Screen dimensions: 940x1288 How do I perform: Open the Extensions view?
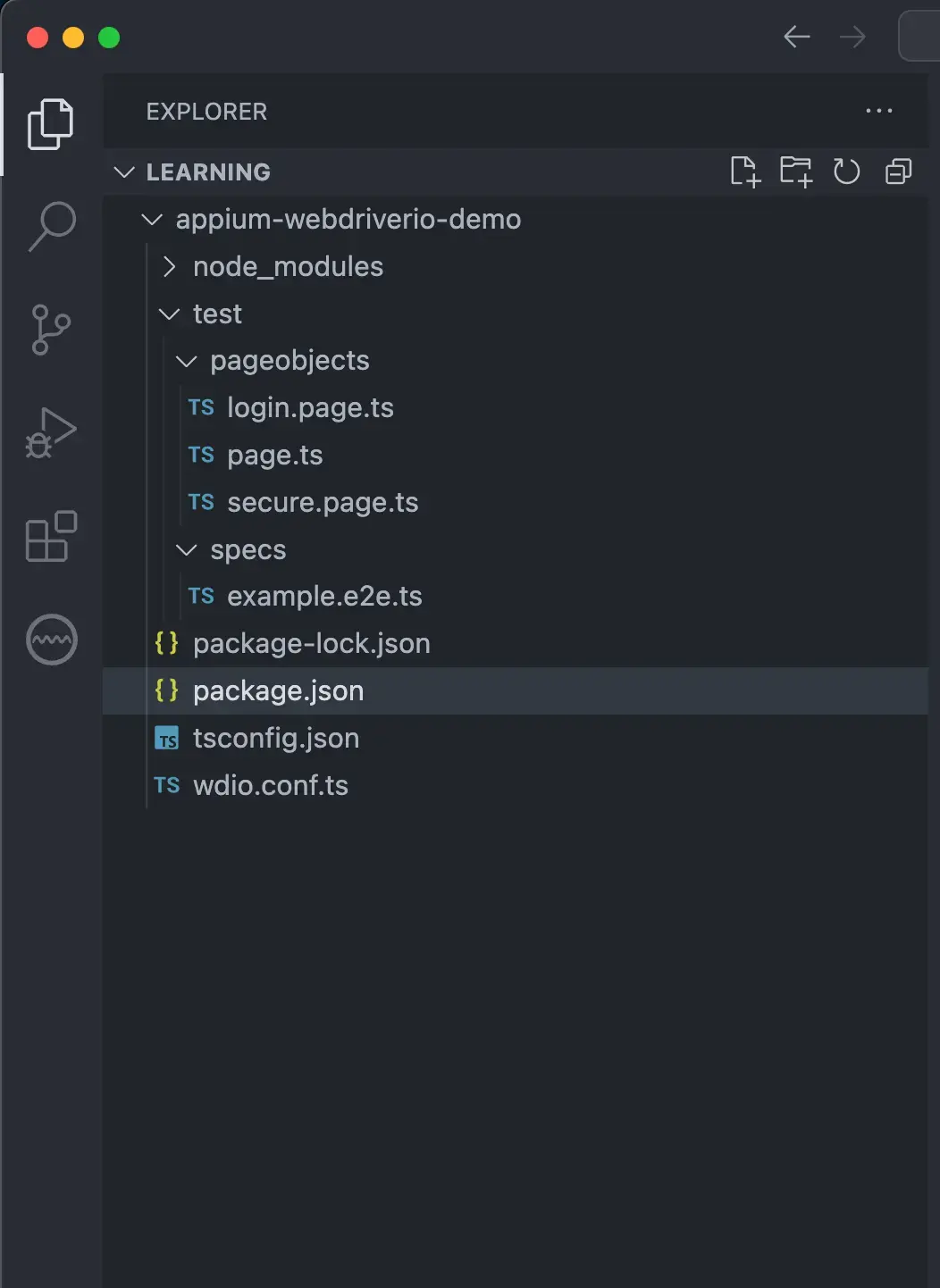pos(51,537)
